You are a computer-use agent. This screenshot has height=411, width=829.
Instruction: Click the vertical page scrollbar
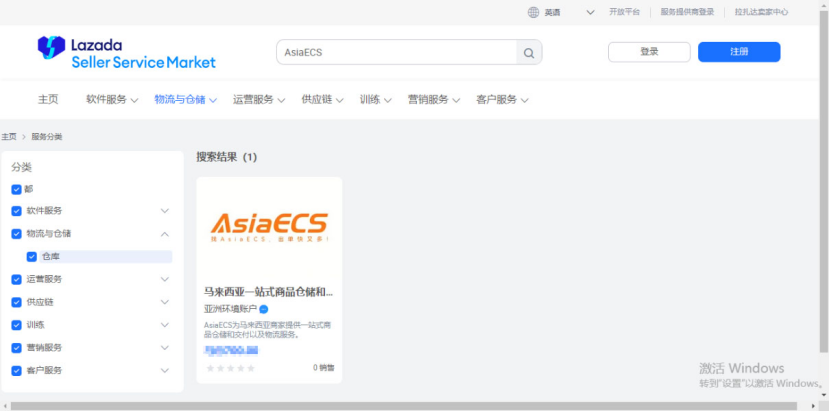(824, 180)
